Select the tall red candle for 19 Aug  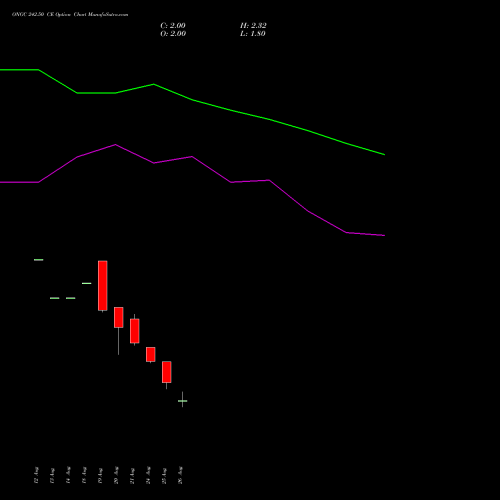(103, 286)
